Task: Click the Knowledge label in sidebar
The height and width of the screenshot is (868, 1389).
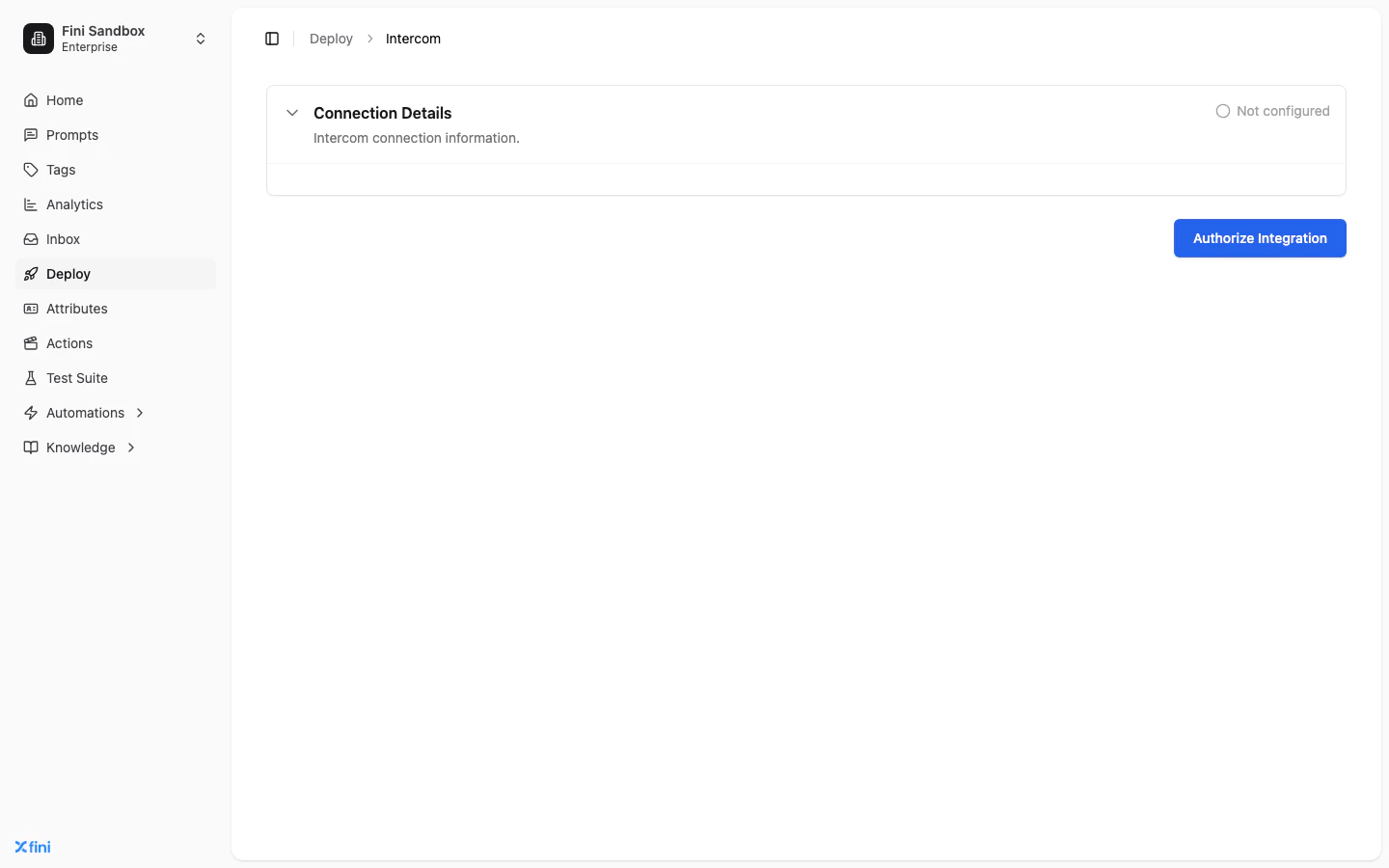Action: coord(81,448)
